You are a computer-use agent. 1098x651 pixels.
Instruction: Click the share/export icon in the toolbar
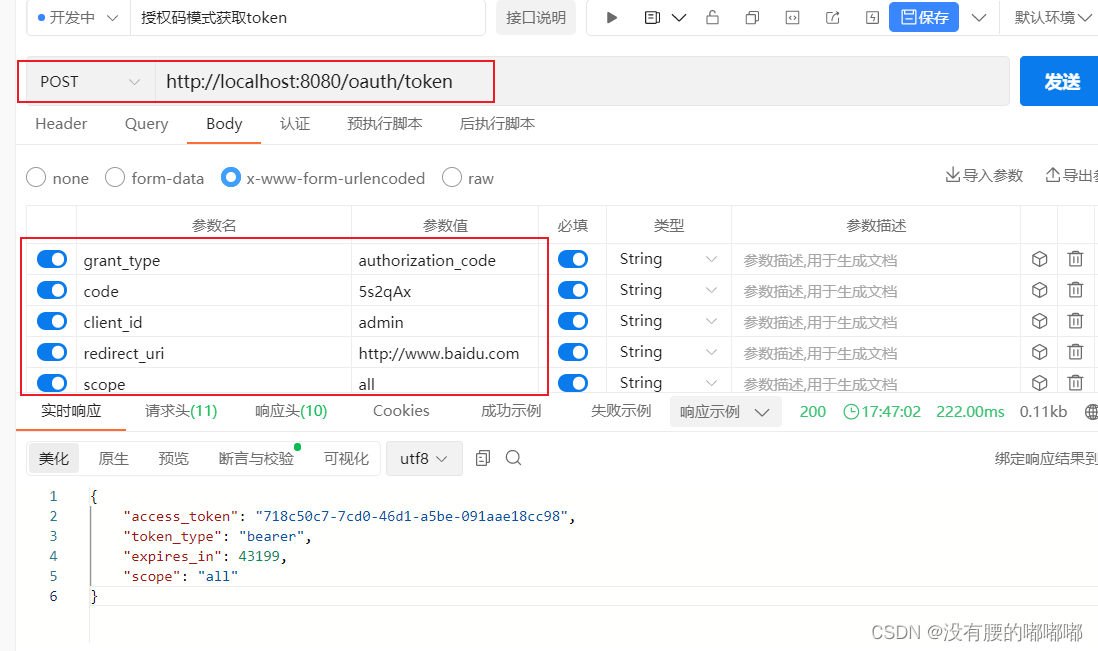tap(833, 18)
